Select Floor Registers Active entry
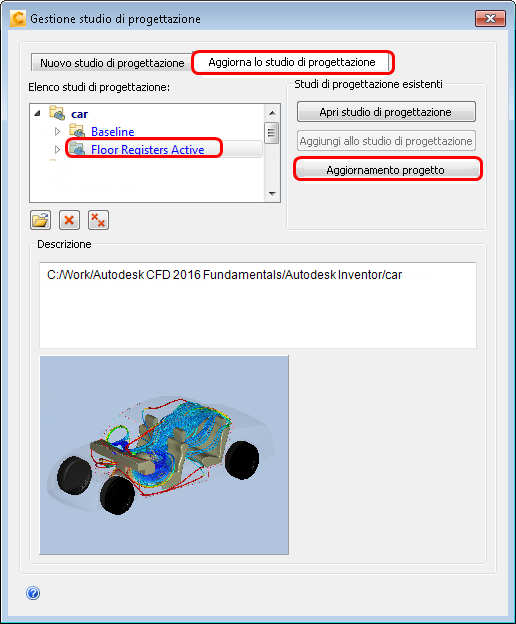This screenshot has width=516, height=624. [148, 150]
